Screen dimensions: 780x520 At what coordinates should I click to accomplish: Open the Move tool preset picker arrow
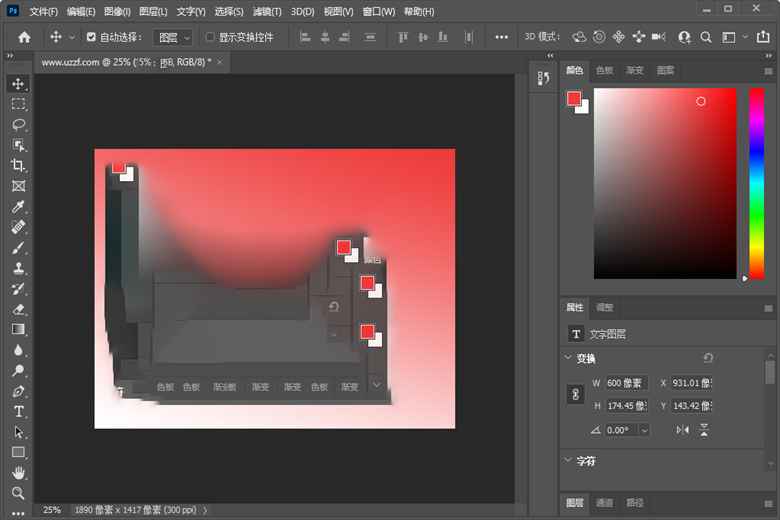(x=72, y=37)
